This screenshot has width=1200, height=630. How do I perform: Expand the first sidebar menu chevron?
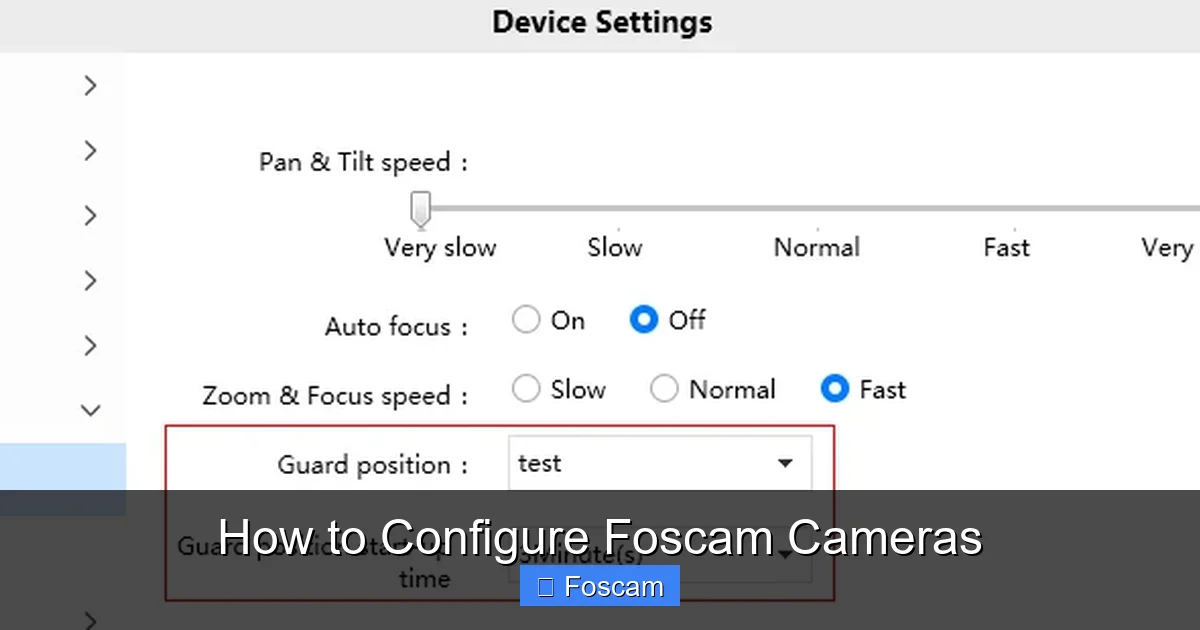click(x=90, y=85)
